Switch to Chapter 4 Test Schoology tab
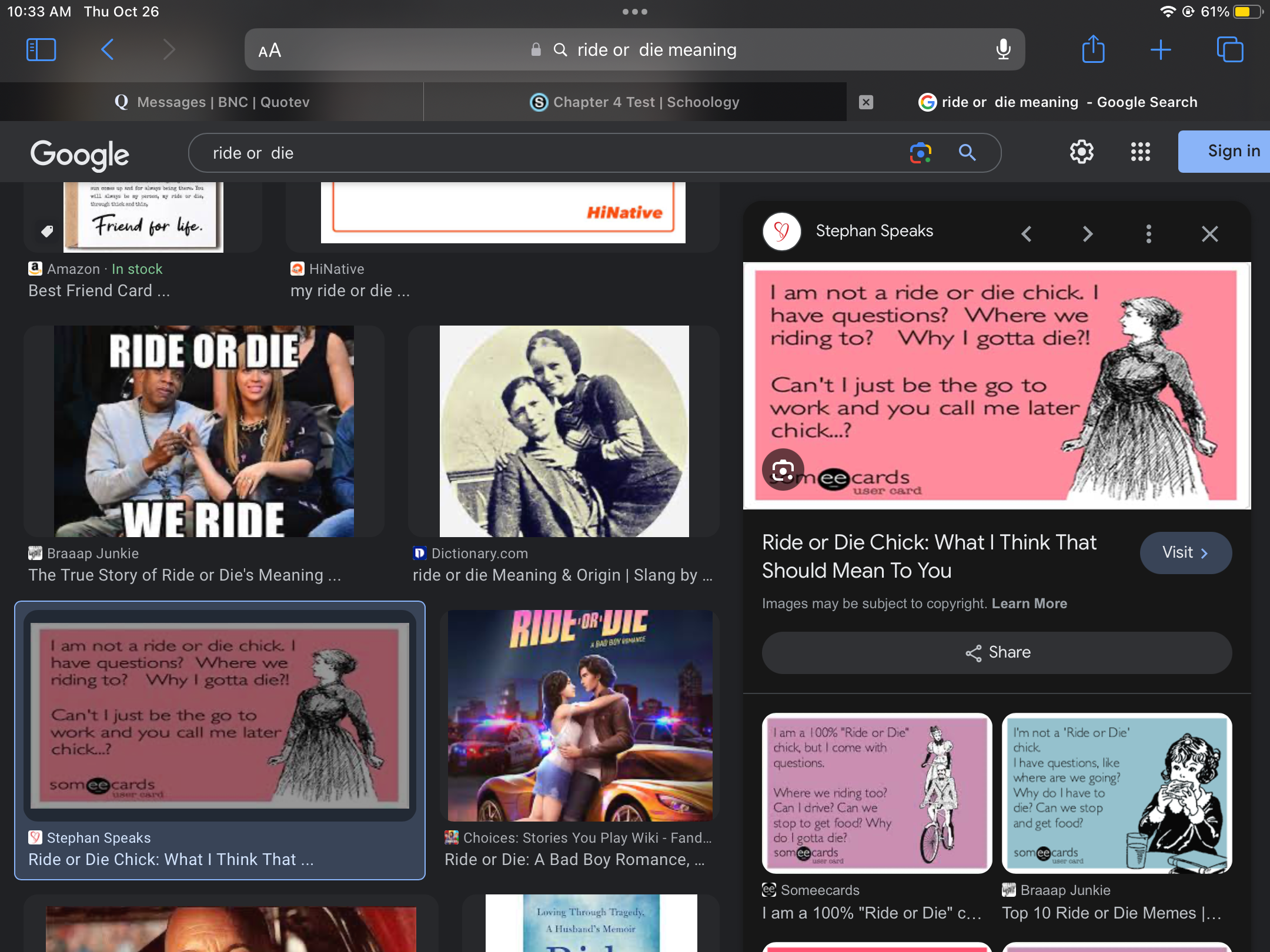Screen dimensions: 1270x952 [635, 102]
